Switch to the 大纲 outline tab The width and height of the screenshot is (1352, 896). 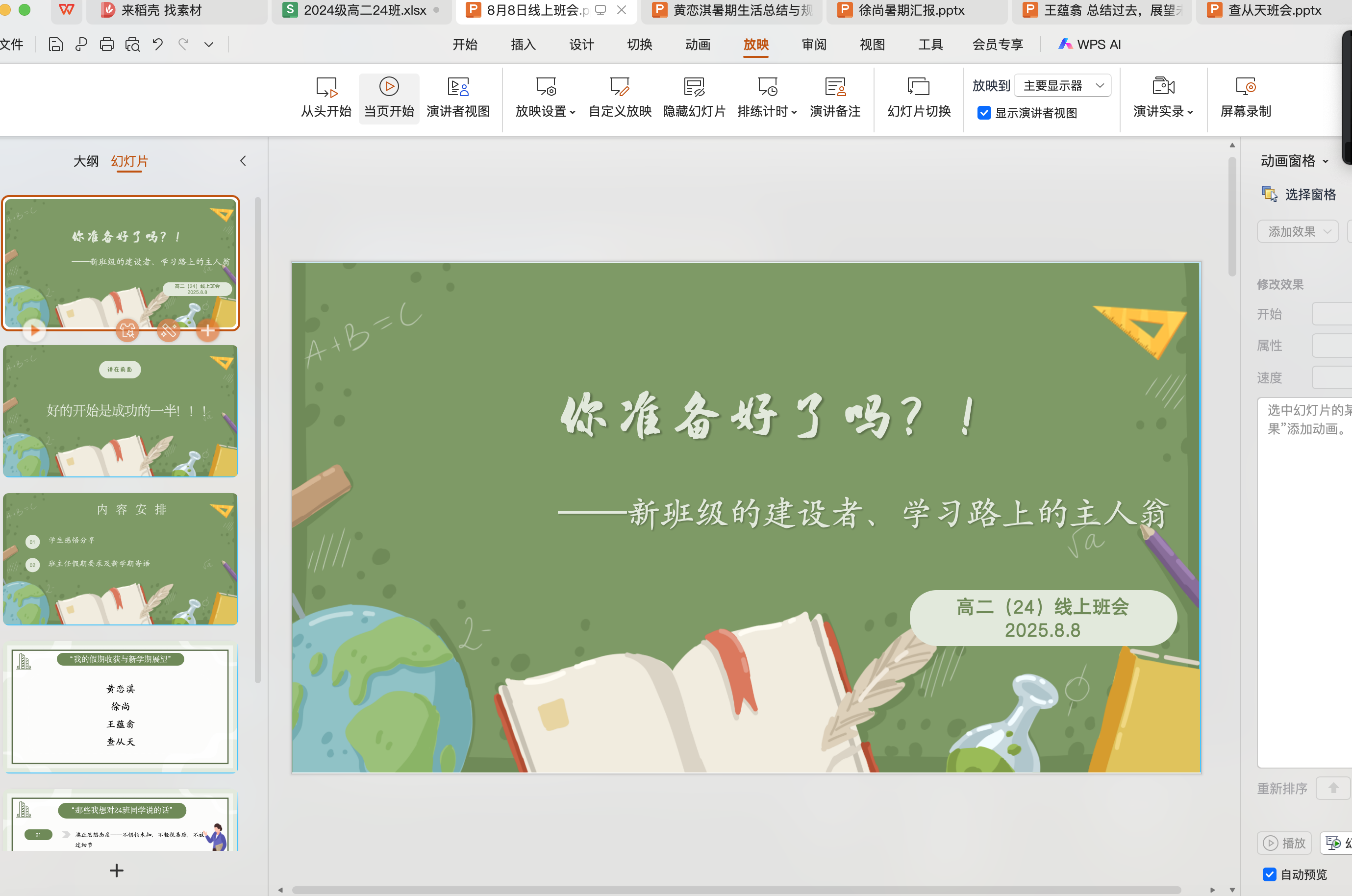pos(86,161)
